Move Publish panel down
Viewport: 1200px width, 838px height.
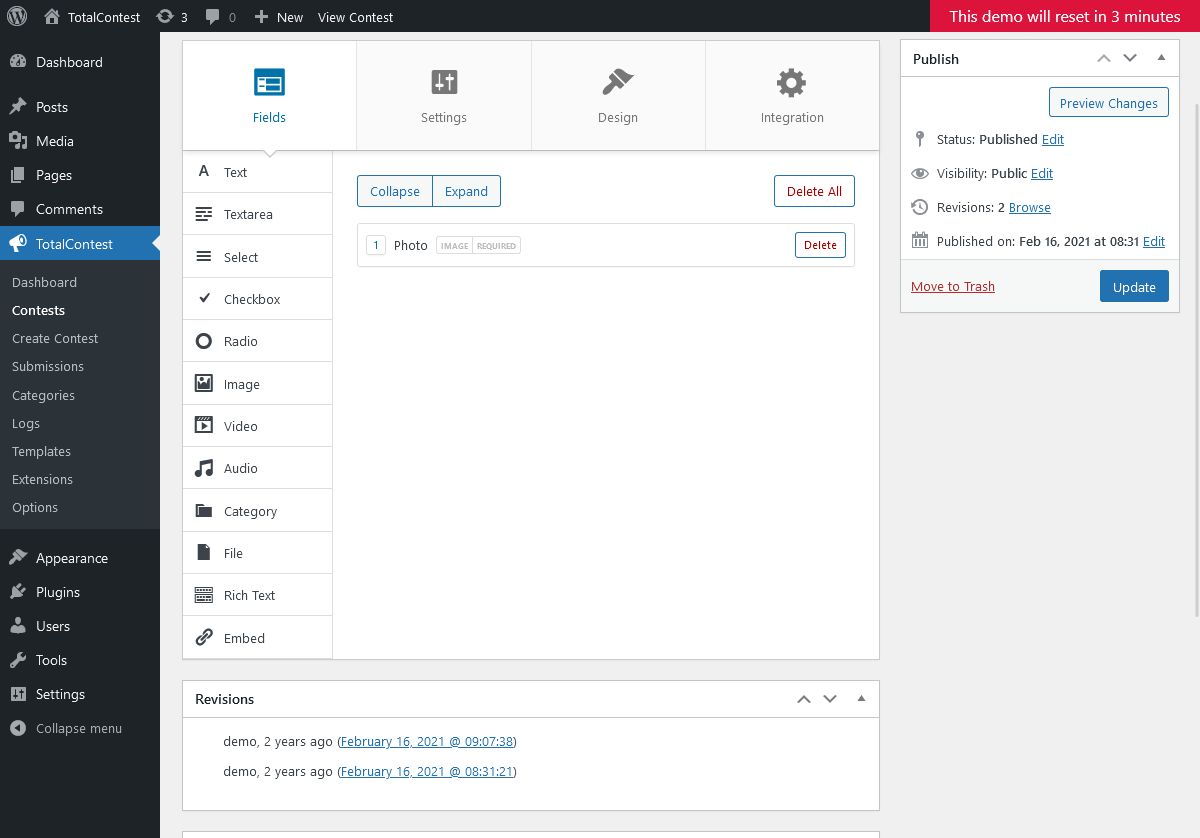(1130, 58)
